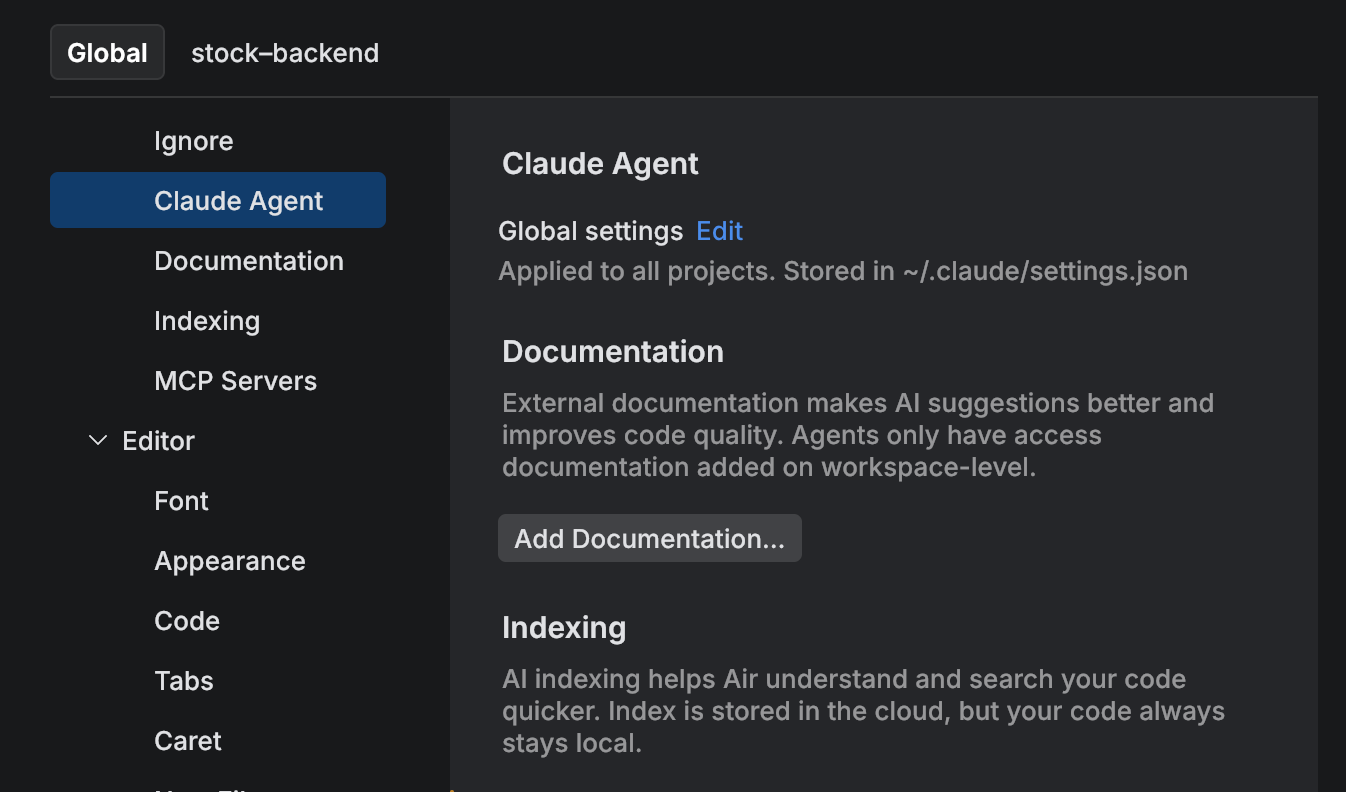Open Indexing settings from the sidebar
This screenshot has width=1346, height=792.
click(207, 321)
